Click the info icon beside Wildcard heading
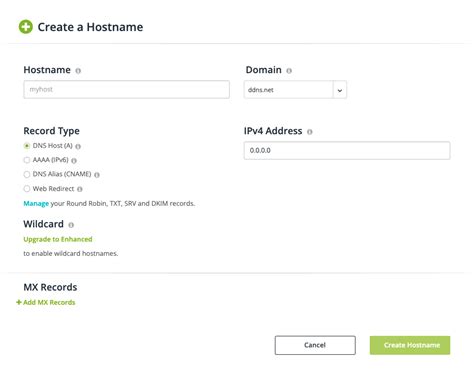 pos(71,225)
